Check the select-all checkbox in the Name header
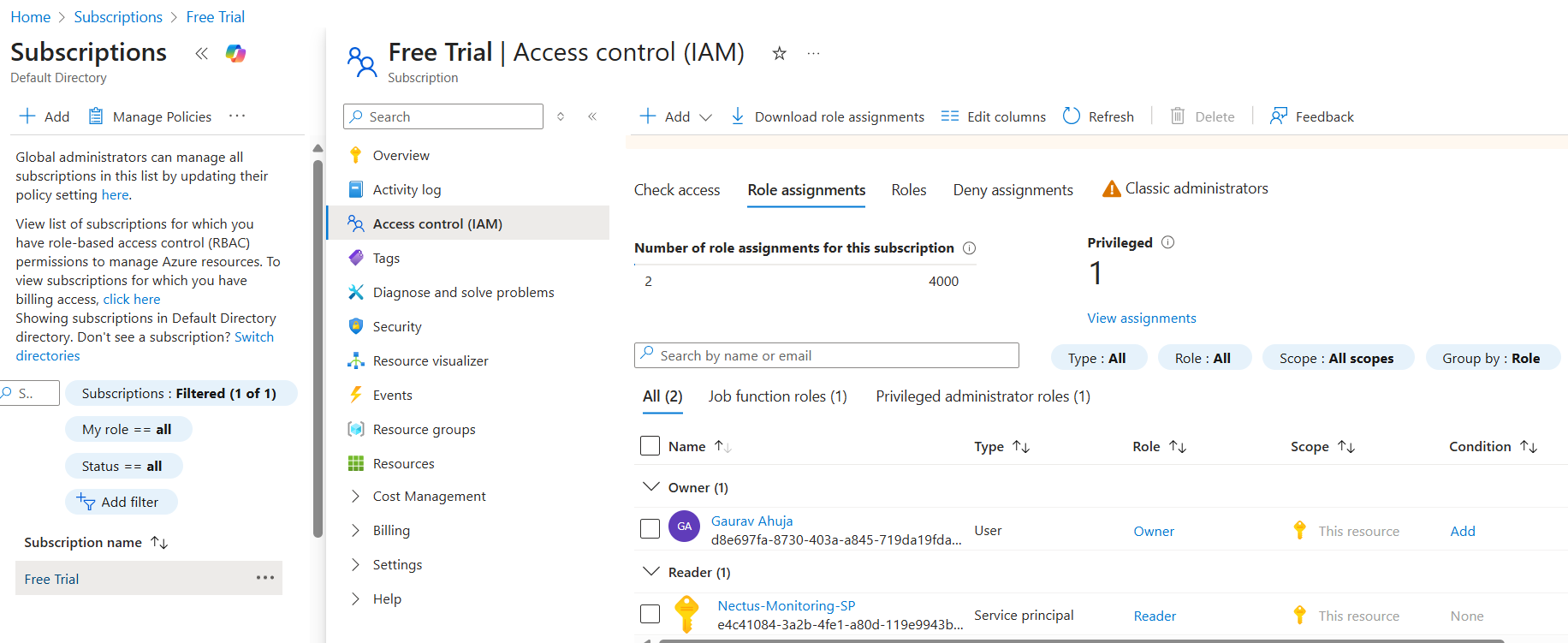This screenshot has width=1568, height=643. pos(650,446)
